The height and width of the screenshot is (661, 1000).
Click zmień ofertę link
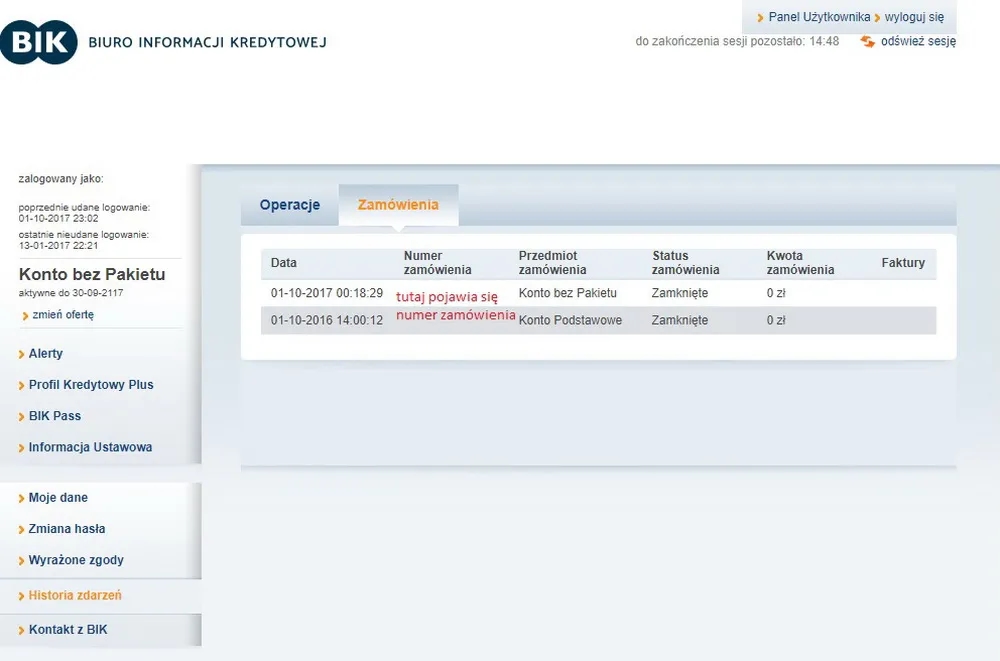(63, 315)
